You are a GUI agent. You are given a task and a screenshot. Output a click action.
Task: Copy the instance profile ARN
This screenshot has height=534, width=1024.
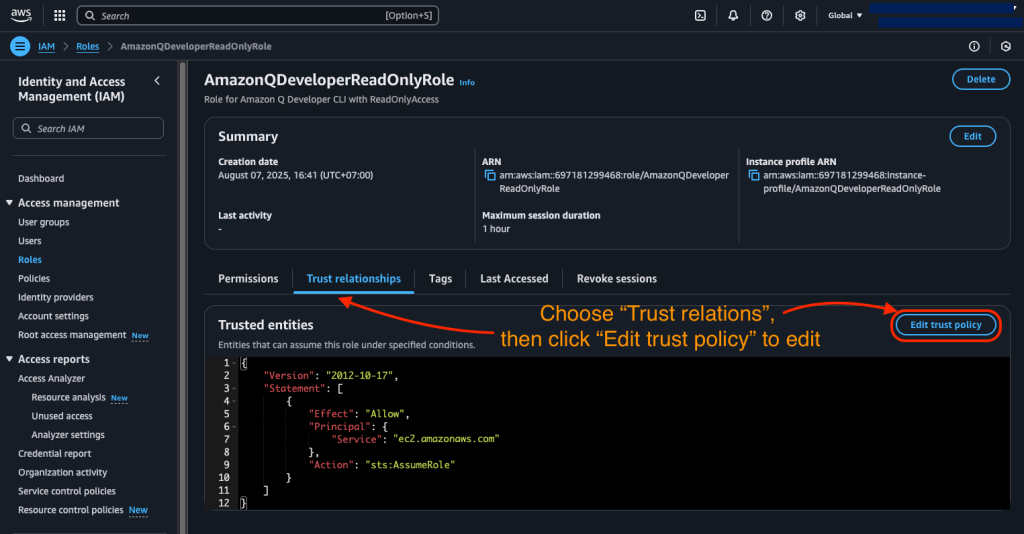(754, 175)
